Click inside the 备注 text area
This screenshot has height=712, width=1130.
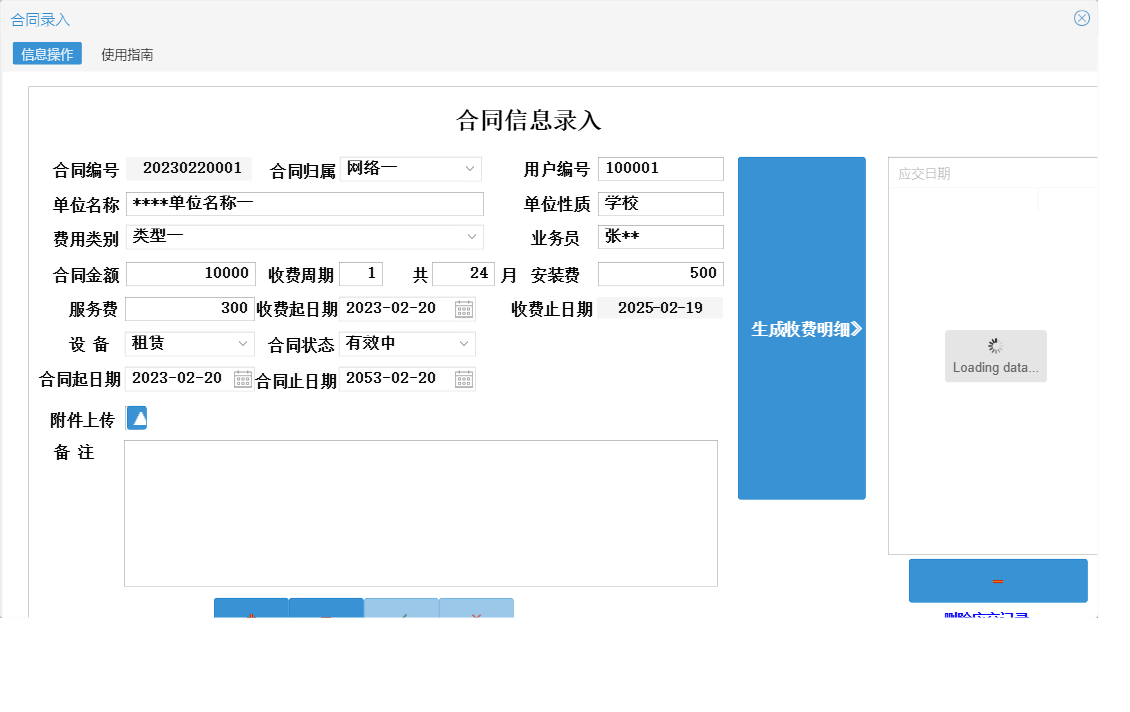(x=420, y=512)
